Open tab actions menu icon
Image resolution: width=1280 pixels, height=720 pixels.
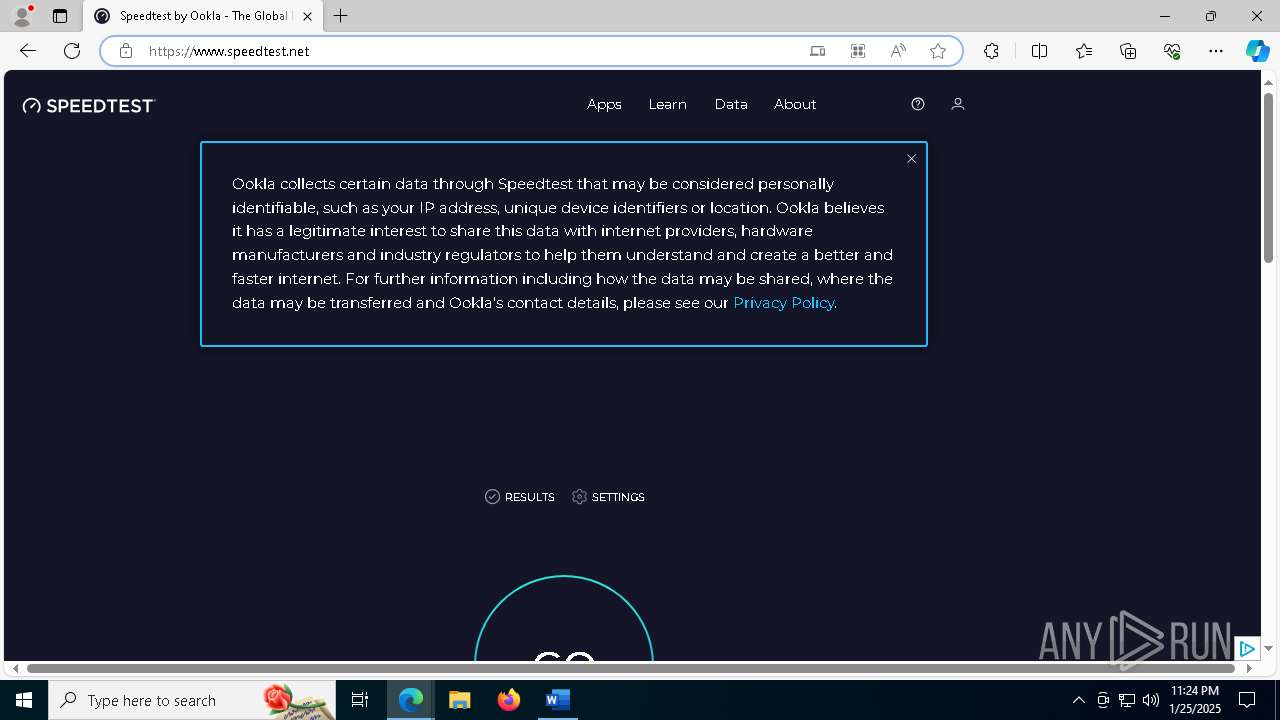click(60, 16)
